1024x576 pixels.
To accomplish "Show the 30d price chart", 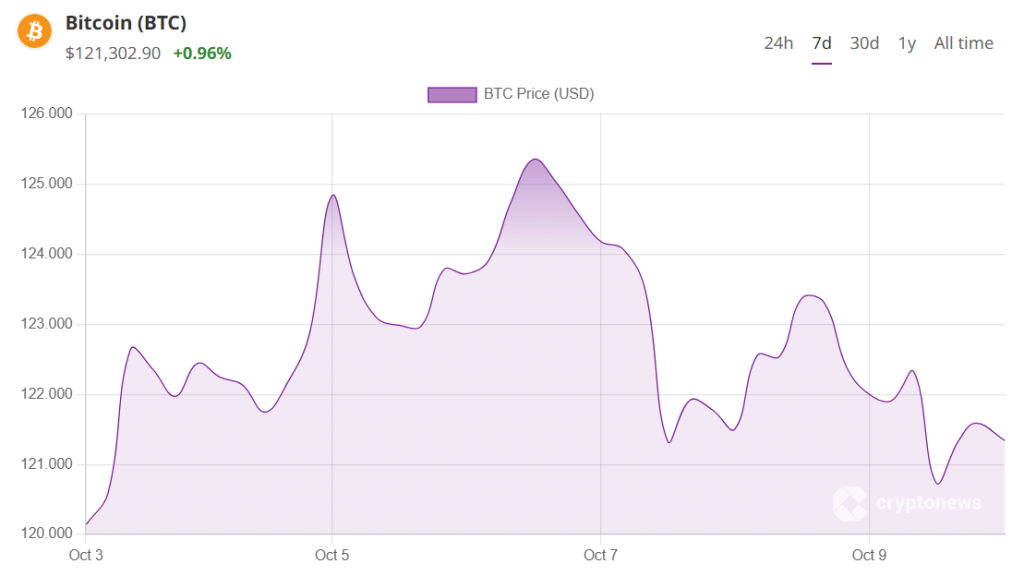I will click(x=864, y=43).
